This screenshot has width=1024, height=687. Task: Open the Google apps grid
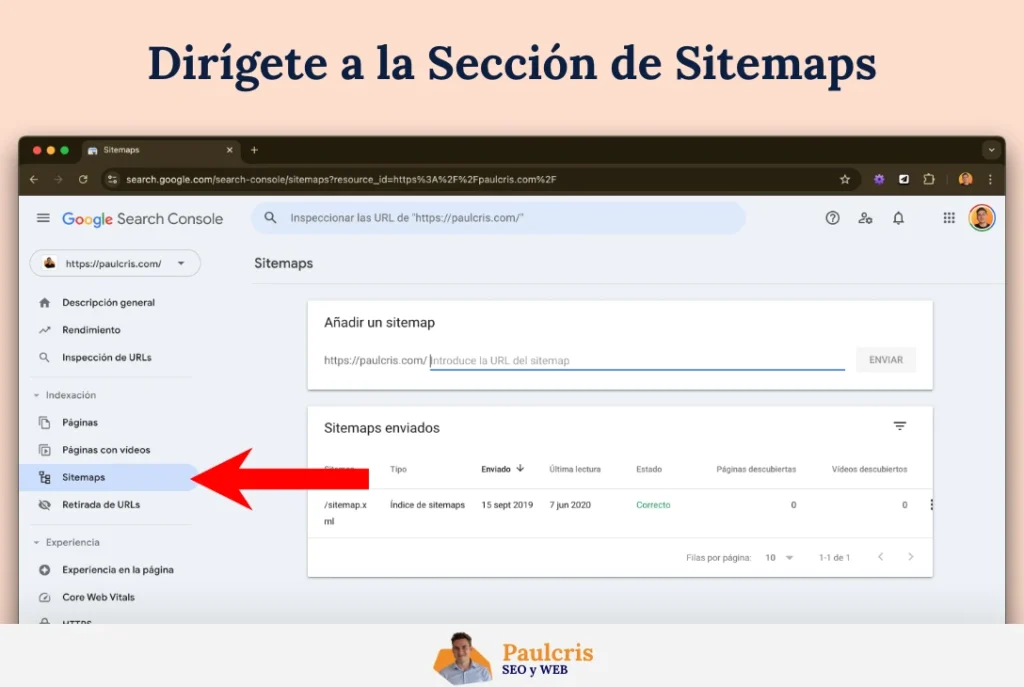click(949, 218)
